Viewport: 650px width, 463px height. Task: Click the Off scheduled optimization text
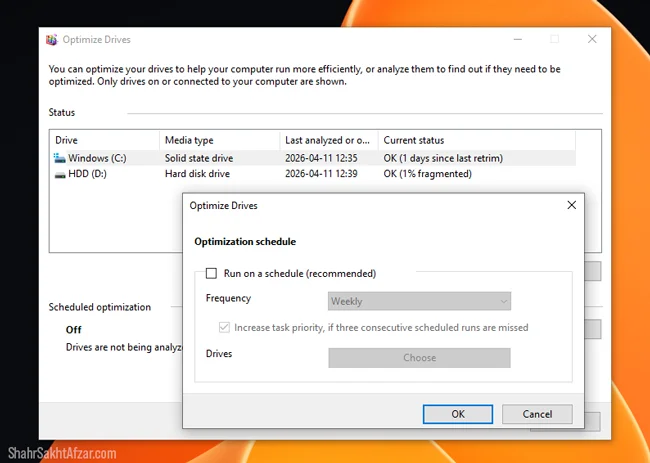tap(73, 330)
